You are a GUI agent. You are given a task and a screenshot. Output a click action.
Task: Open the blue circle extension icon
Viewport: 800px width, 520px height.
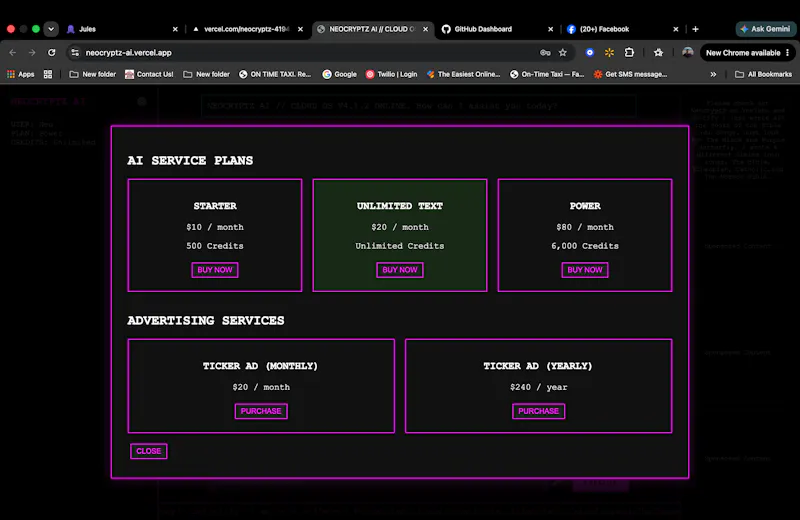[590, 53]
